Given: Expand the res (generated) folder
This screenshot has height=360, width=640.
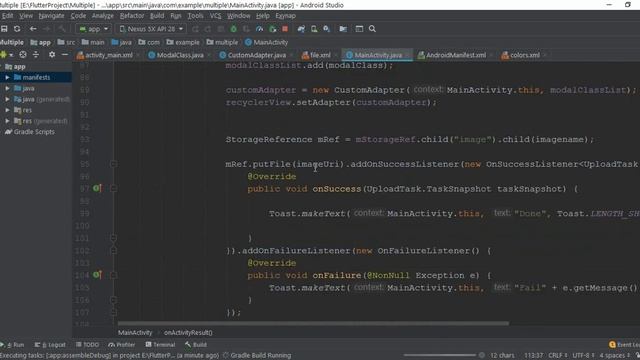Looking at the screenshot, I should (7, 121).
